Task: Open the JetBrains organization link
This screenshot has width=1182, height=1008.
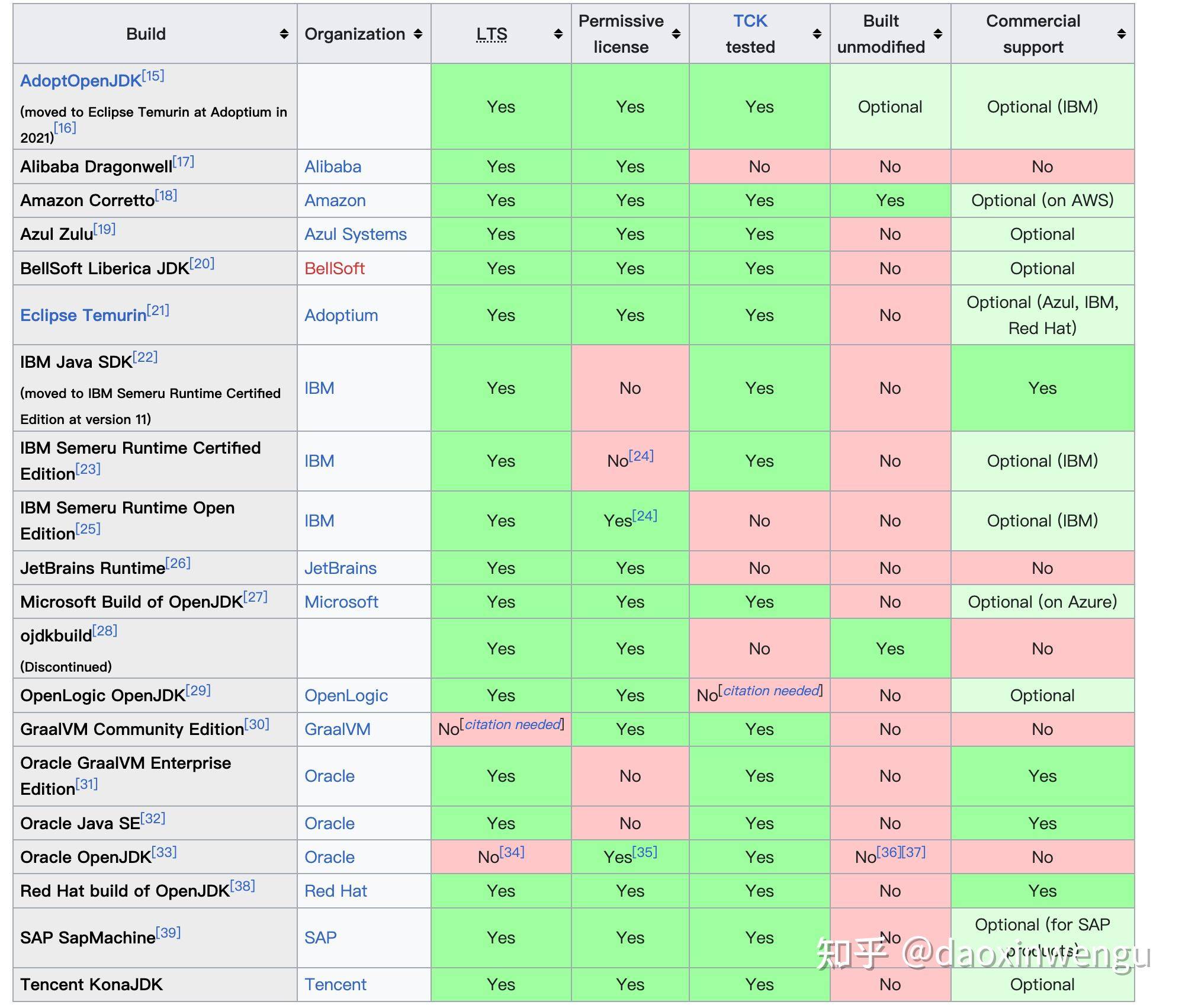Action: tap(341, 568)
